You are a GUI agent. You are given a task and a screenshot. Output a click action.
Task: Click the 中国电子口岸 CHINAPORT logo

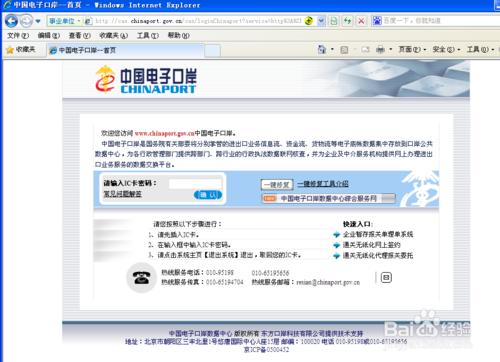(x=146, y=79)
